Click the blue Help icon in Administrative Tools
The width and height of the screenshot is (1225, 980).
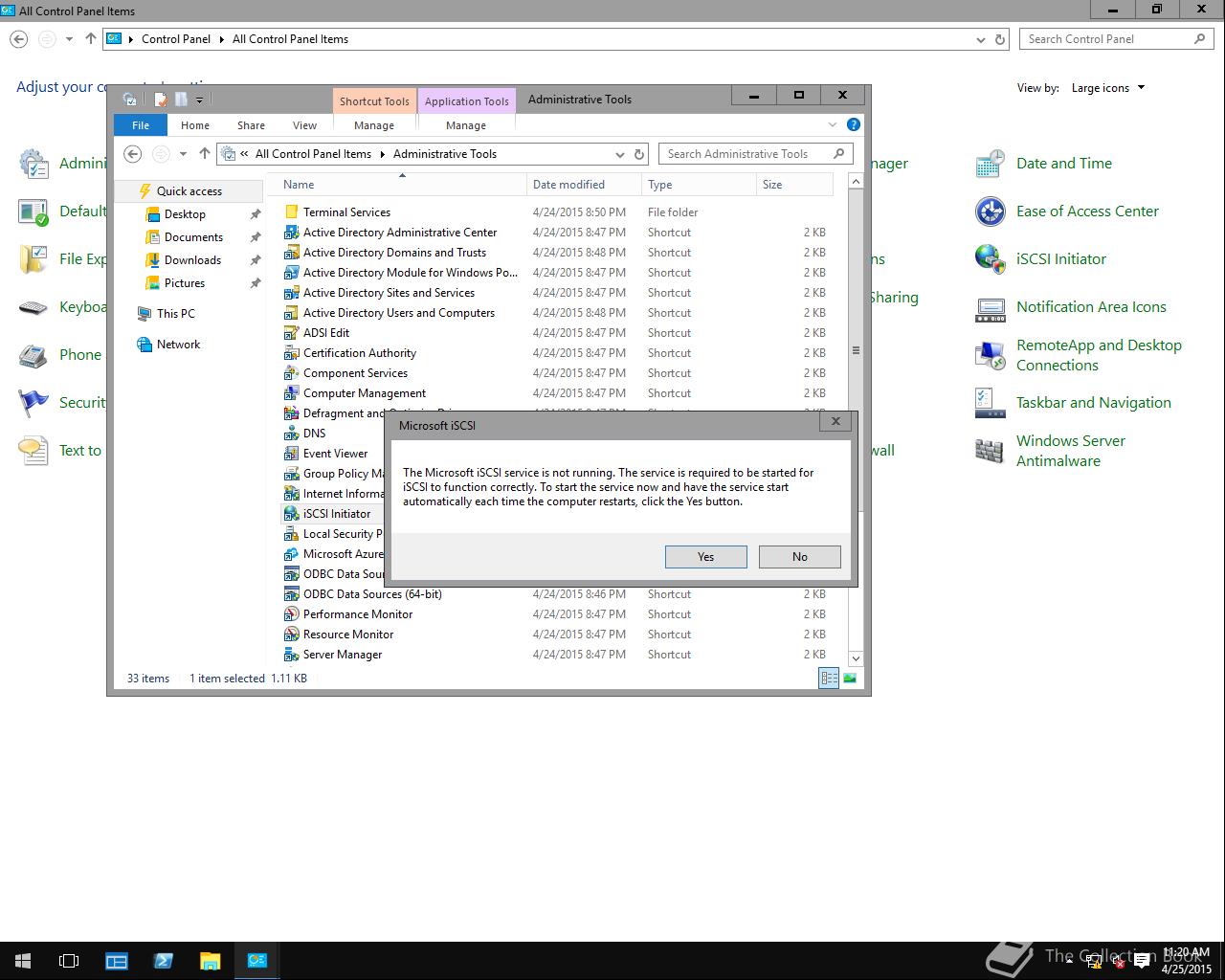coord(854,124)
